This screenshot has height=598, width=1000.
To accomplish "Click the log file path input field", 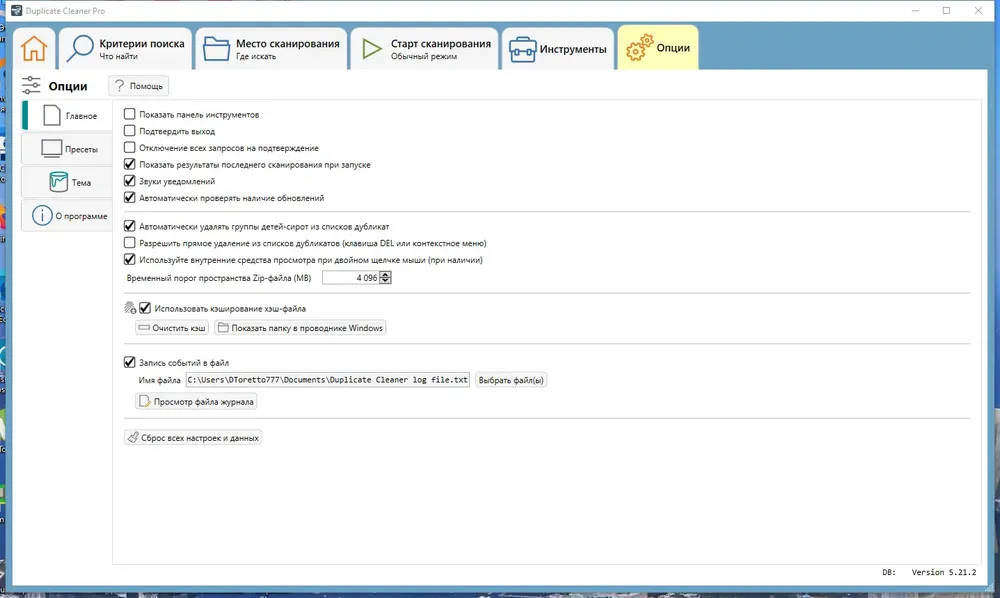I will click(328, 380).
